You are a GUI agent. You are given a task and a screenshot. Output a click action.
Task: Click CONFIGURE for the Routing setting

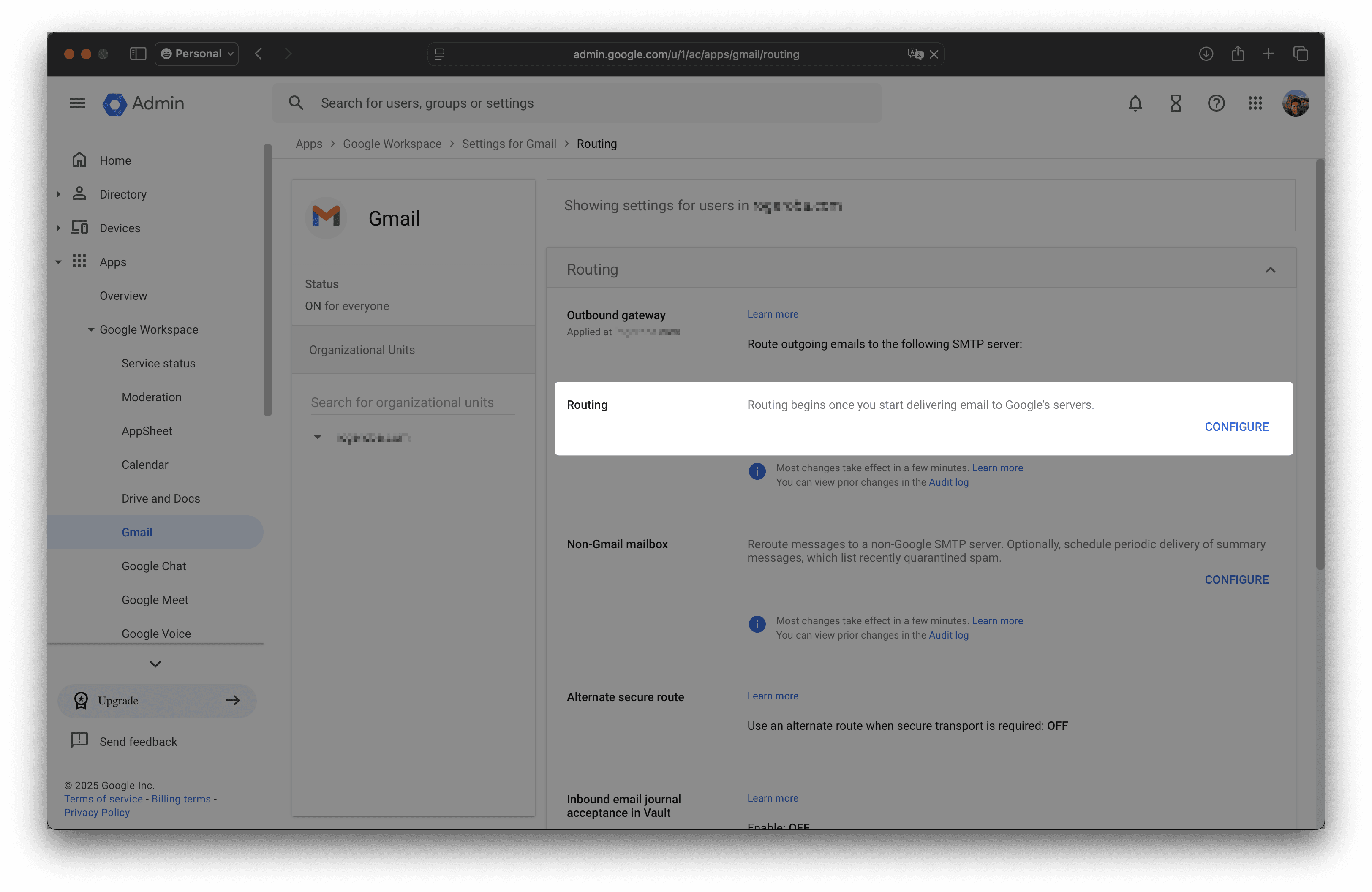pos(1236,427)
